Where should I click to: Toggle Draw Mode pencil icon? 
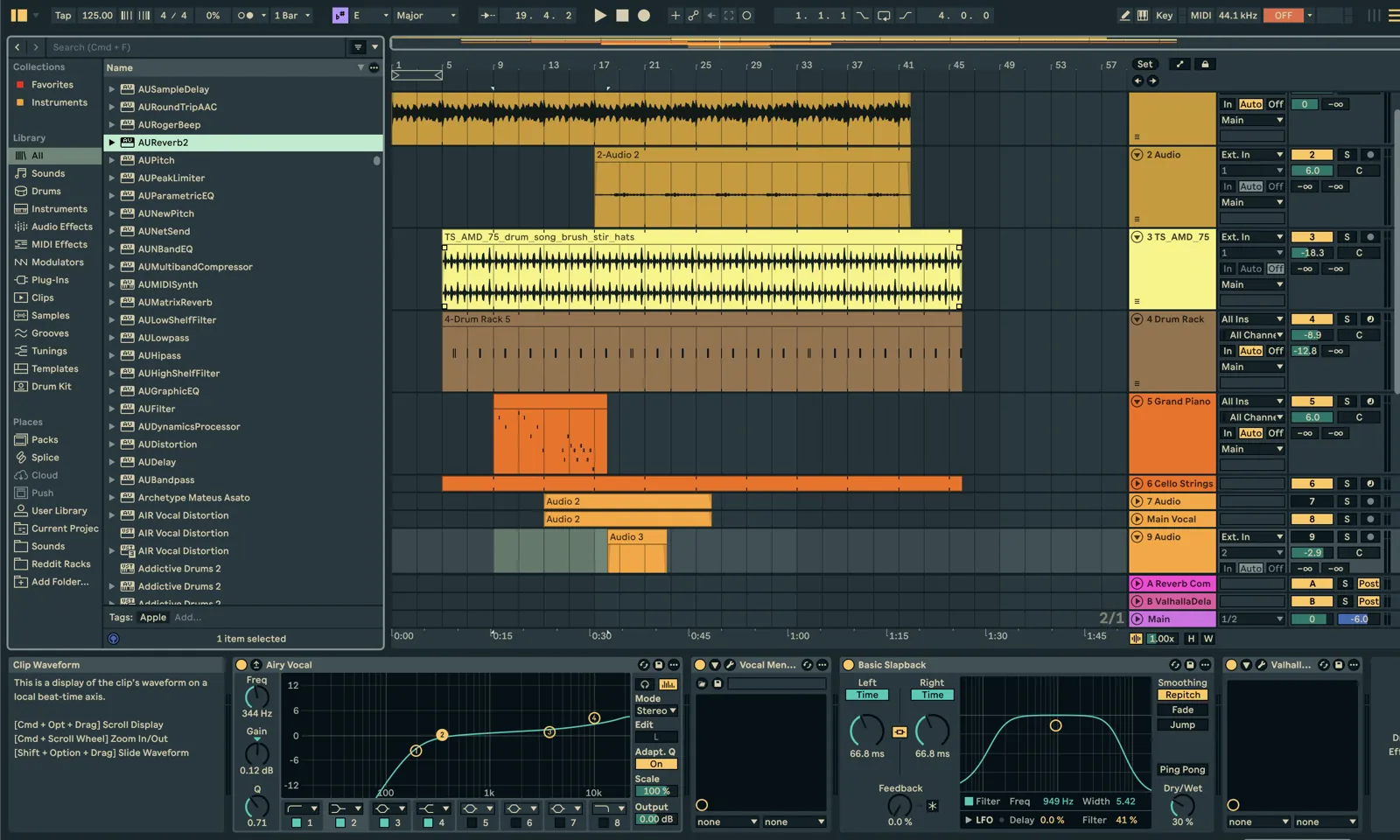tap(1124, 15)
